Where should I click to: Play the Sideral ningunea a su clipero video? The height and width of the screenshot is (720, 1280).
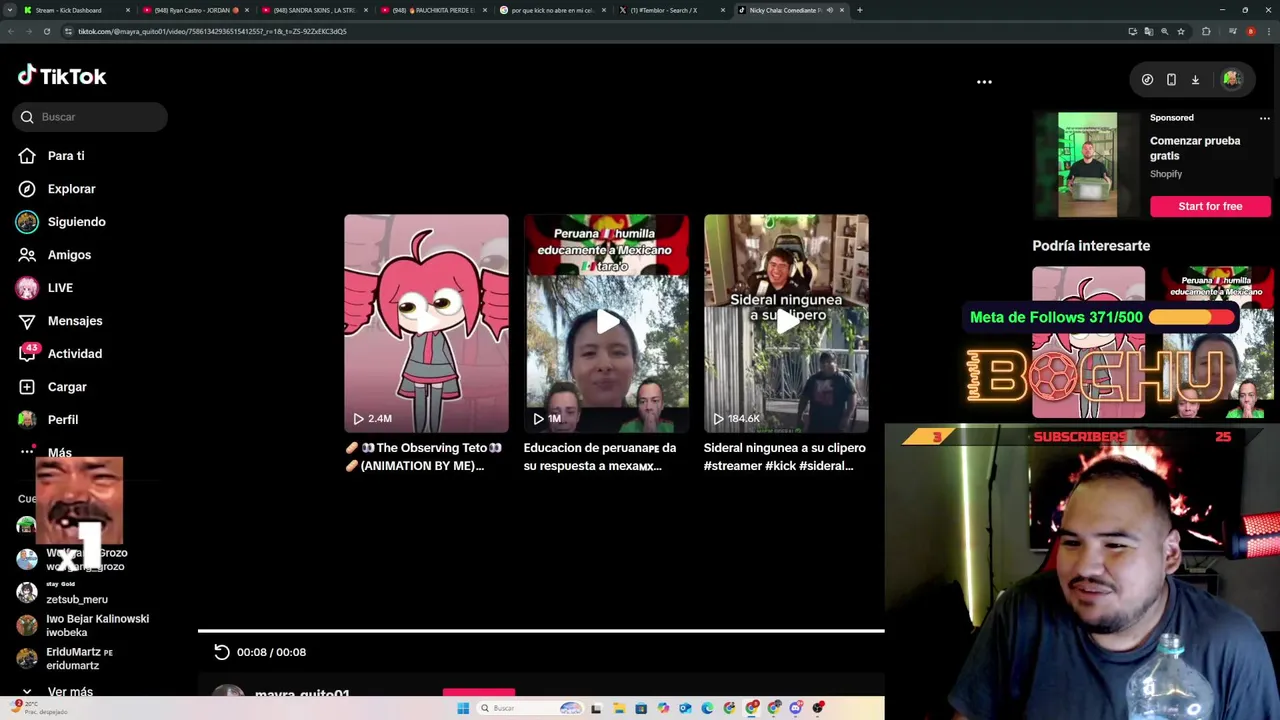click(x=786, y=323)
